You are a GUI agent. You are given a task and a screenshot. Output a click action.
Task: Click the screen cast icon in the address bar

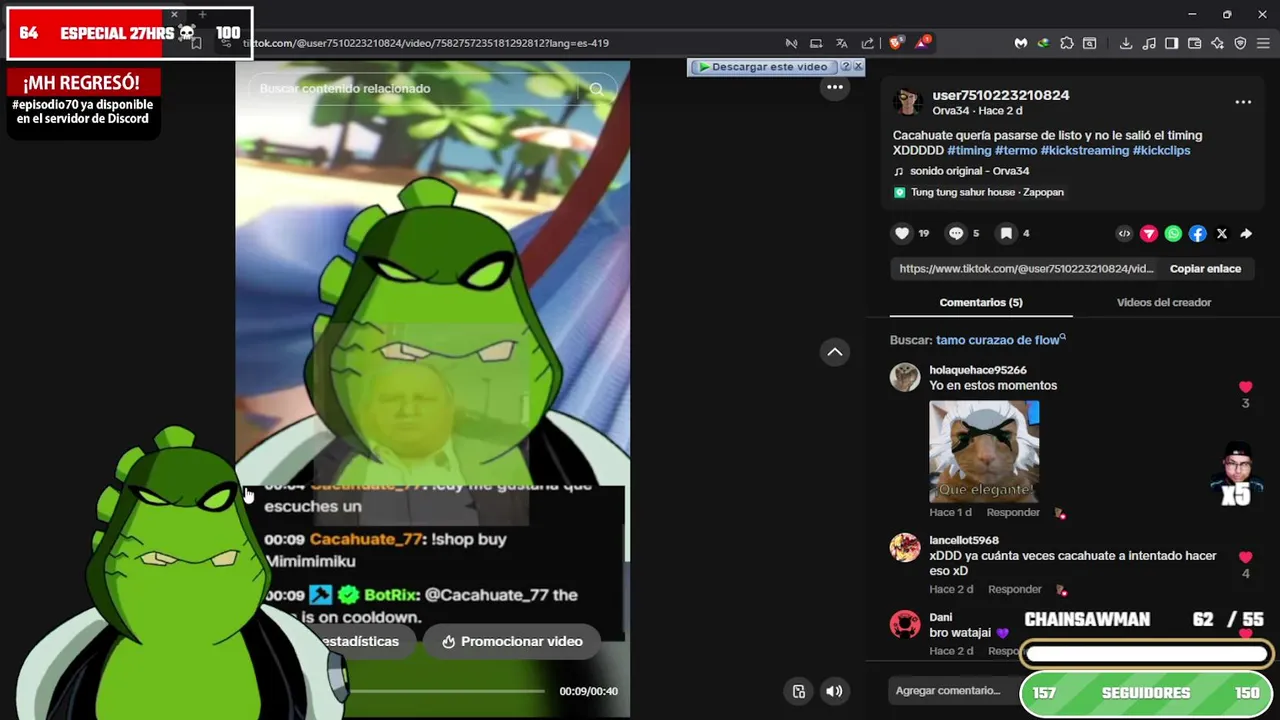coord(816,43)
